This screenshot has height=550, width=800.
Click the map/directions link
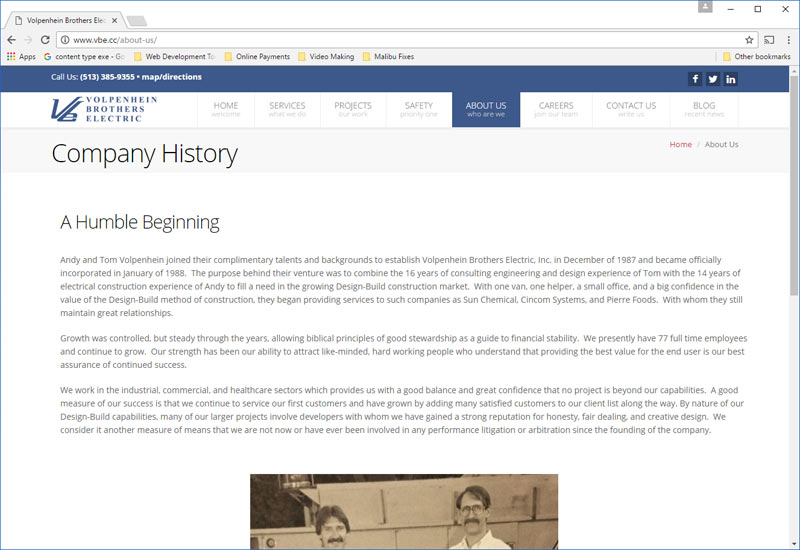click(171, 77)
